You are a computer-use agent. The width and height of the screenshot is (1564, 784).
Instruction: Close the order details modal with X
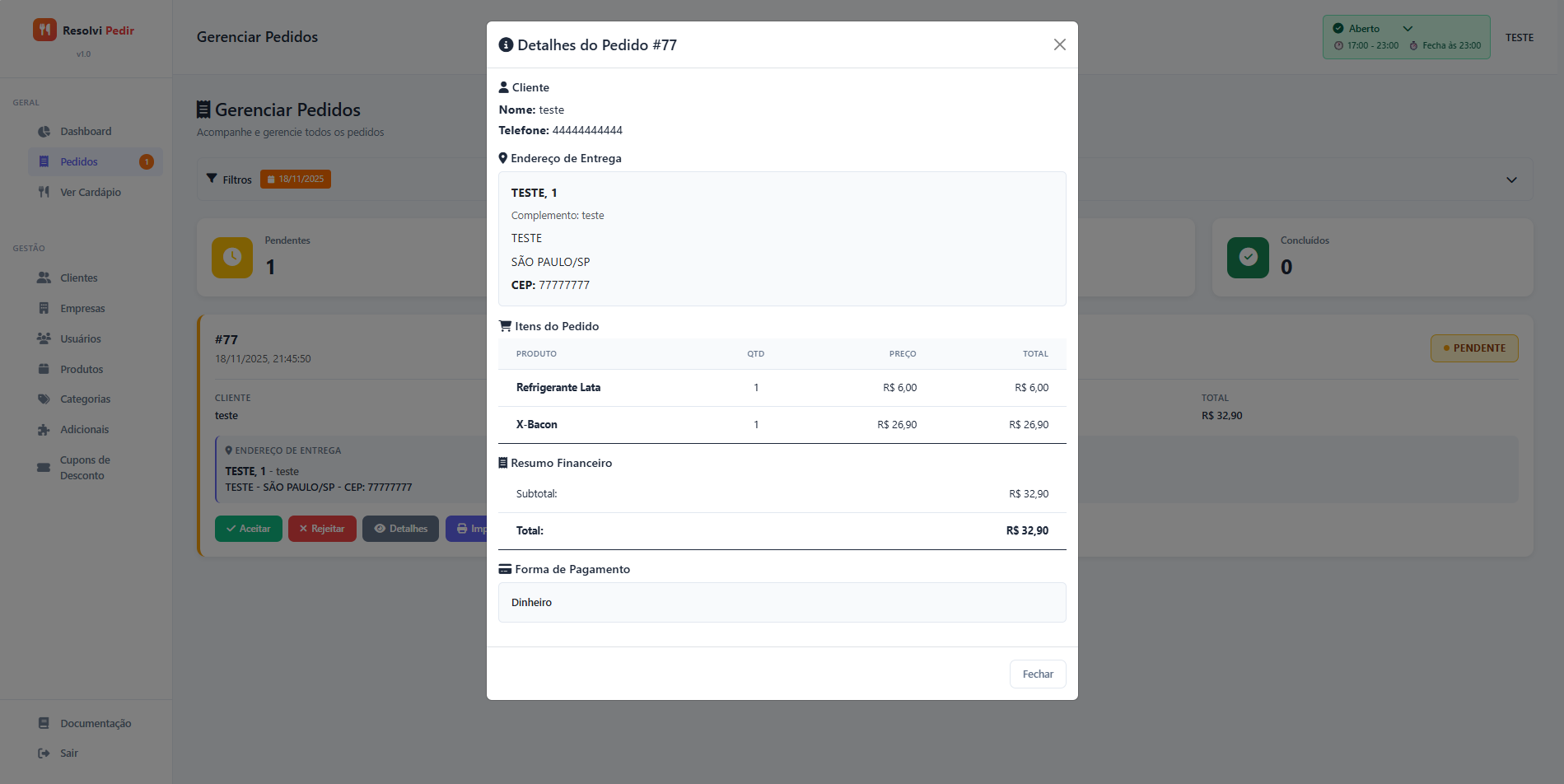pos(1059,44)
